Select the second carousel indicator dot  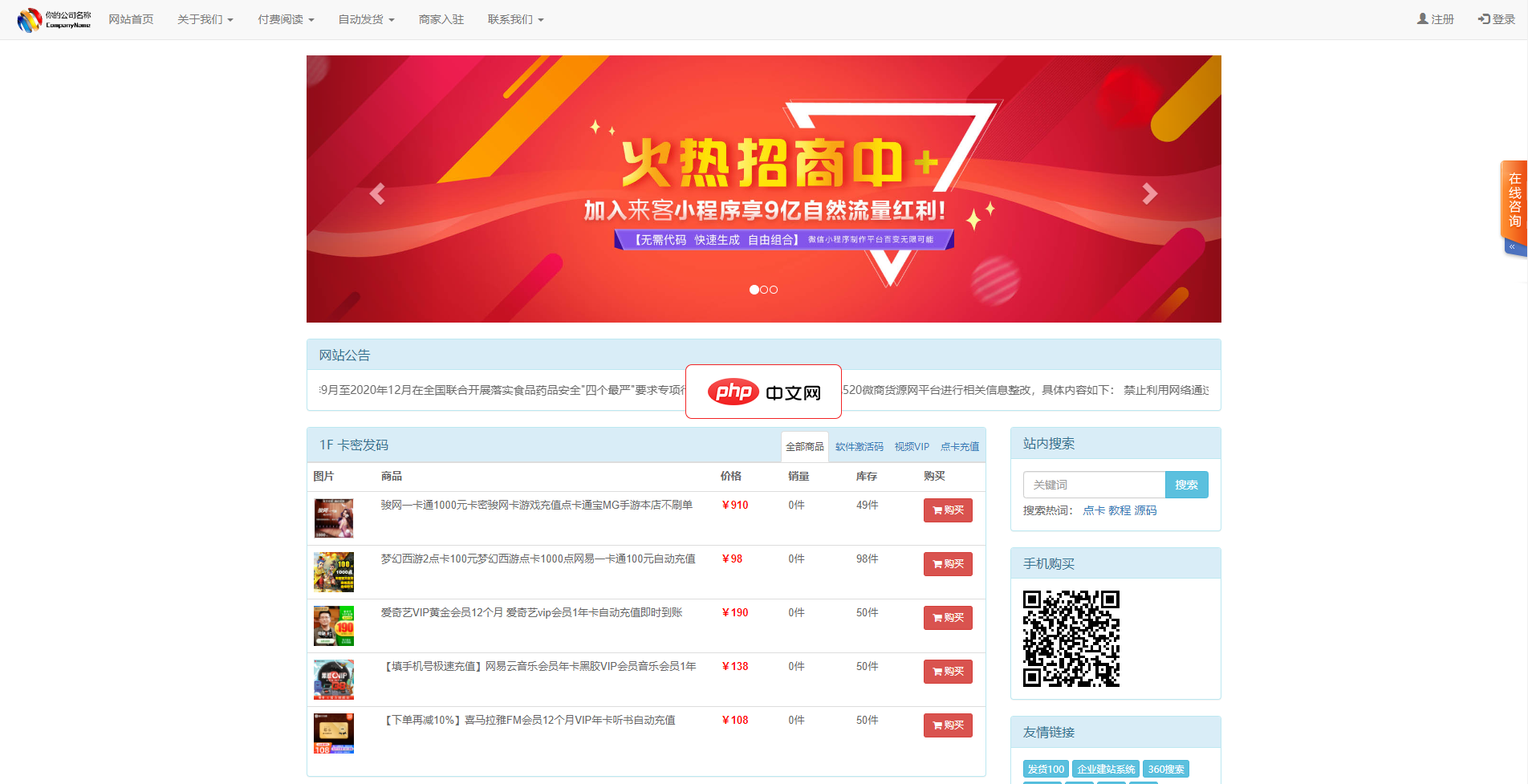(763, 290)
